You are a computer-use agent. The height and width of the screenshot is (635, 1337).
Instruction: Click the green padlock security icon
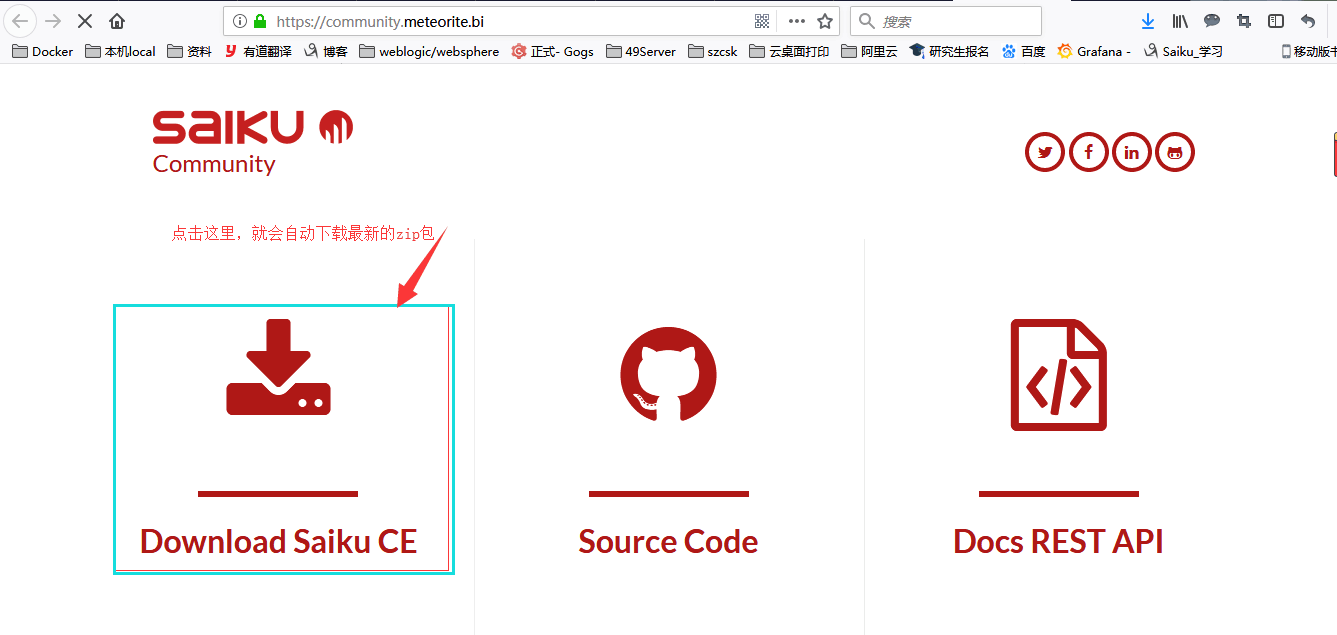point(260,21)
